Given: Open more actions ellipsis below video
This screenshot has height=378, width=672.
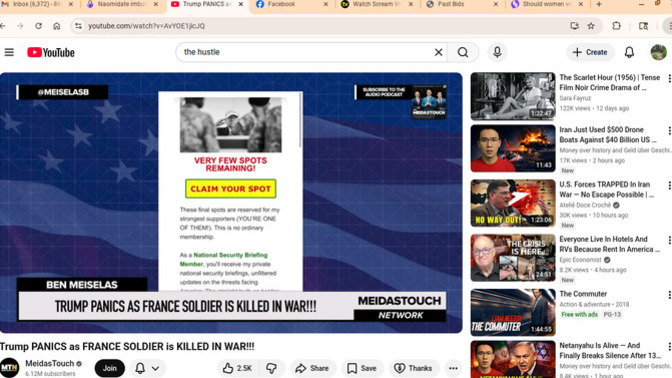Looking at the screenshot, I should click(x=453, y=368).
